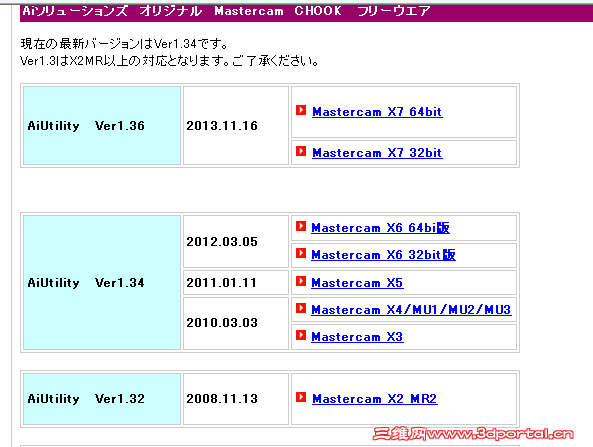Select the AiUtility Ver1.36 cell
Screen dimensions: 593x447
pyautogui.click(x=102, y=126)
